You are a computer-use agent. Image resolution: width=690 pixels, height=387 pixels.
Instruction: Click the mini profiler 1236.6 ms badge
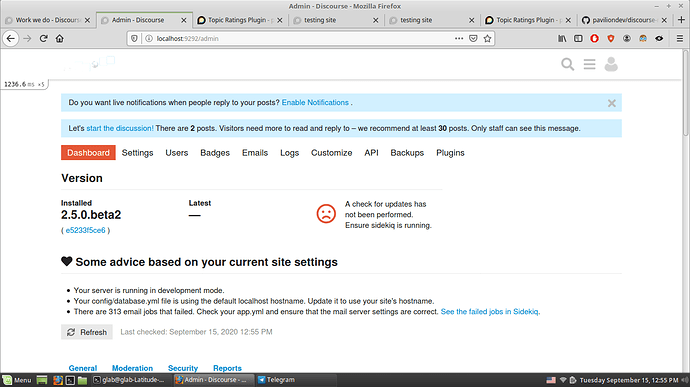coord(25,84)
